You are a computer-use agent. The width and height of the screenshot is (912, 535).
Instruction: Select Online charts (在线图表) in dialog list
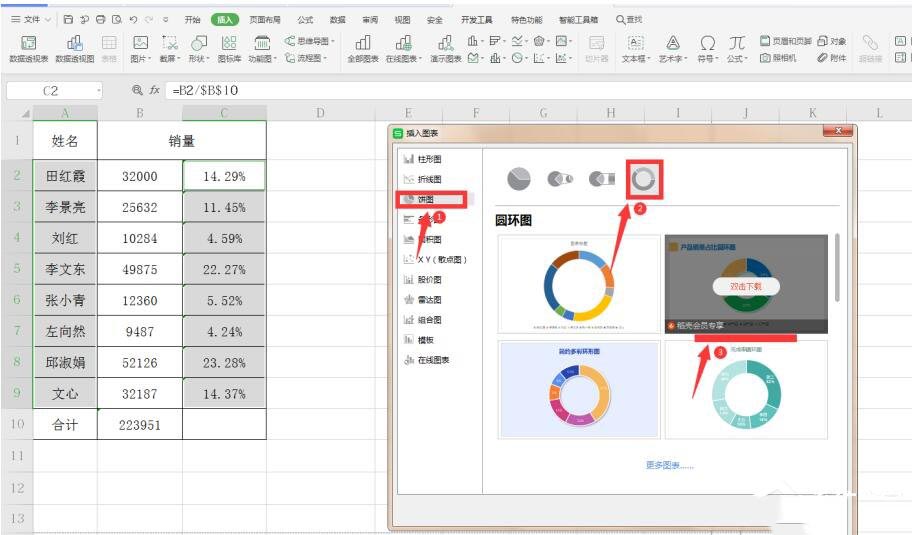pyautogui.click(x=426, y=360)
